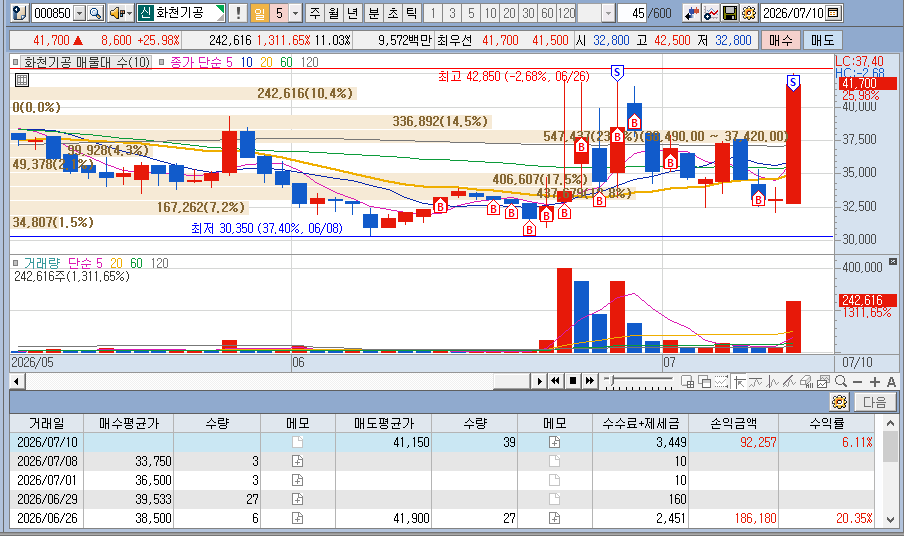Save chart using the floppy disk icon
The image size is (904, 536).
point(730,13)
